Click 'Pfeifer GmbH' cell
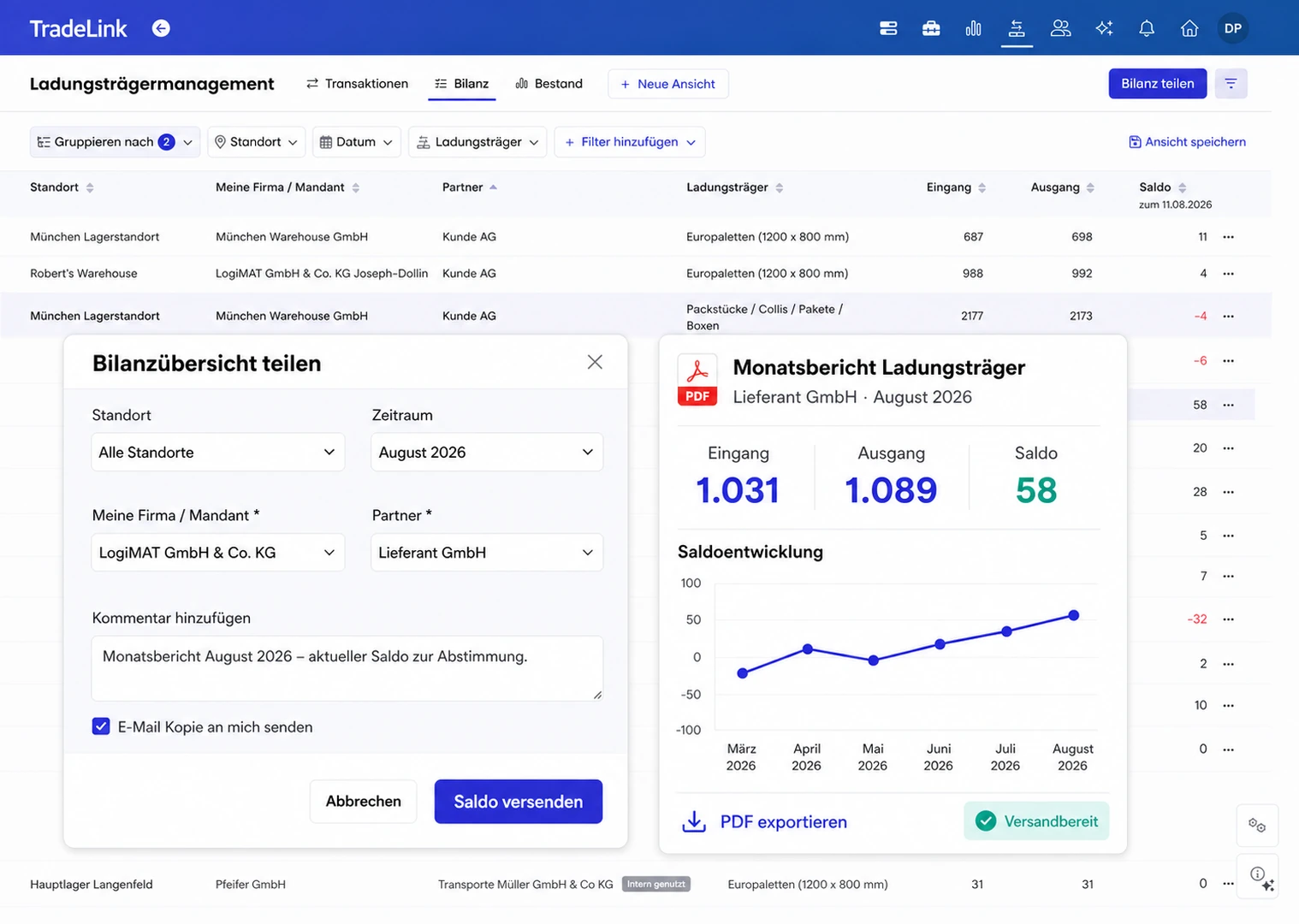The image size is (1299, 924). tap(251, 884)
